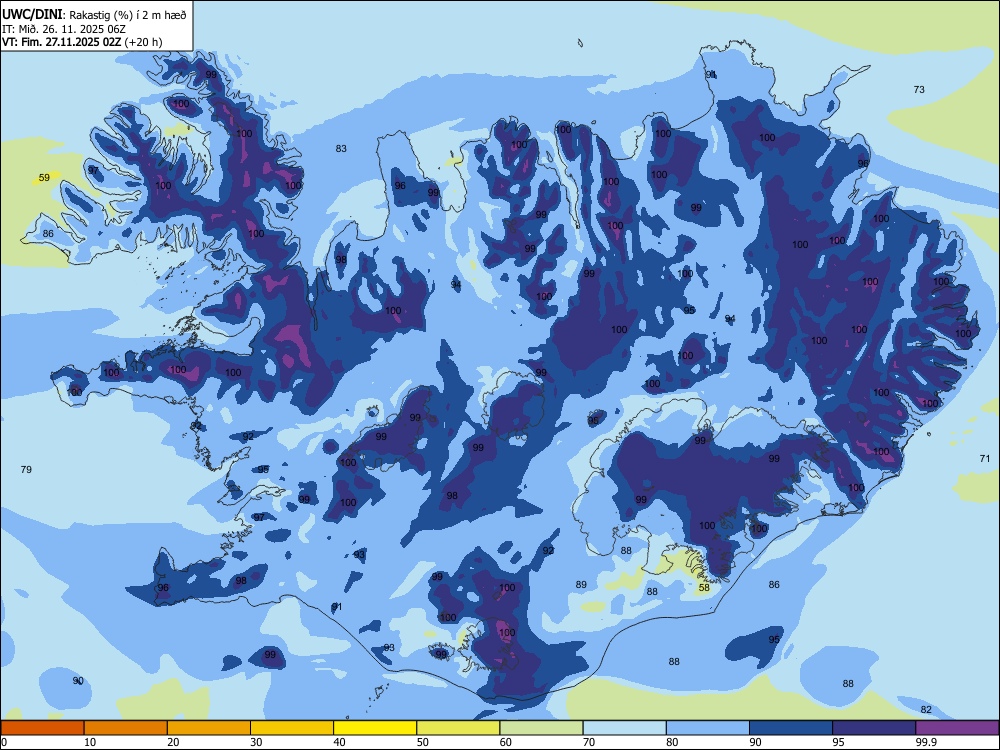Image resolution: width=1000 pixels, height=750 pixels.
Task: Click the indigo 95–99.9 legend swatch
Action: tap(874, 728)
